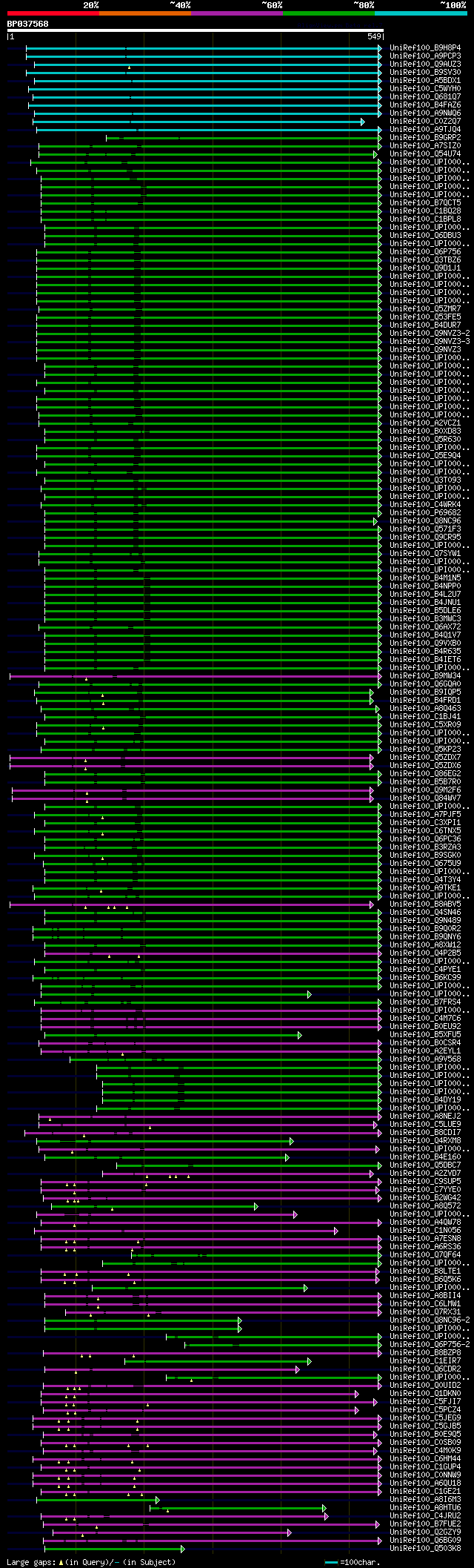474x1568 pixels.
Task: Select label UniRef100_Q6P756-2
Action: 430,1345
